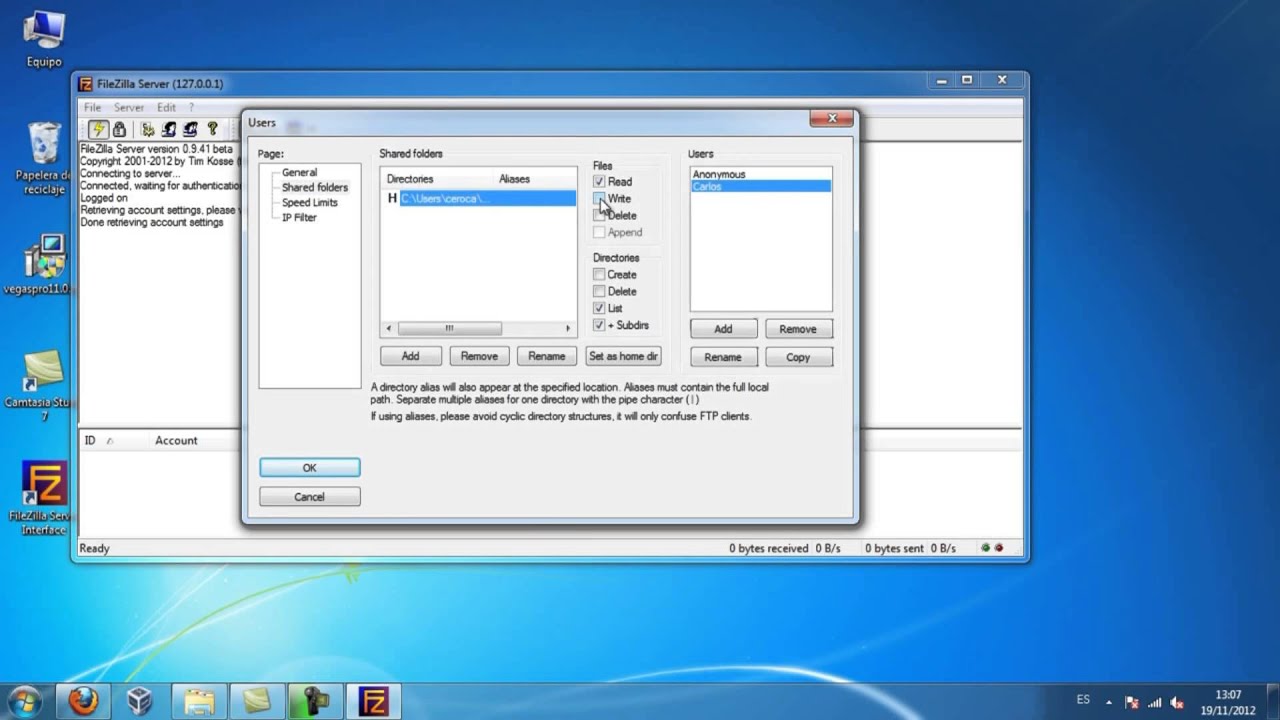Click the directories list horizontal scrollbar thumb
Screen dimensions: 1280x720
449,329
